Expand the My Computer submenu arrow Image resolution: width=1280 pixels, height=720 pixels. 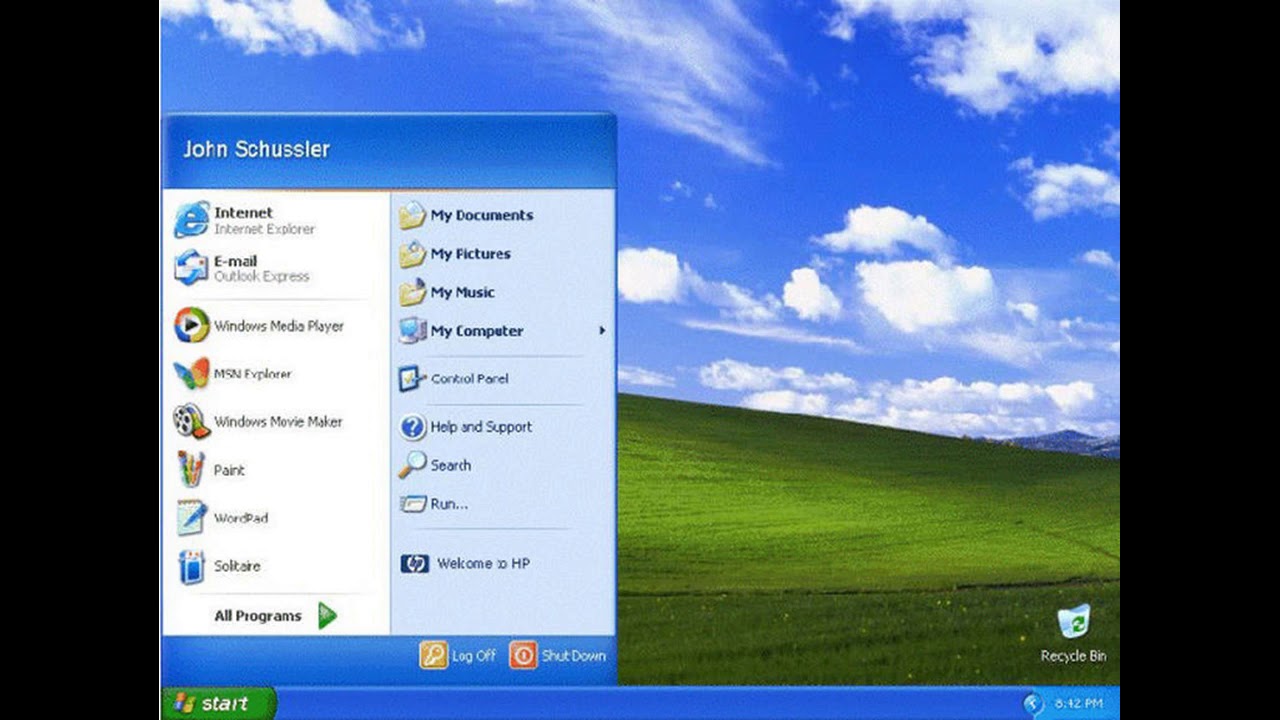[x=602, y=330]
